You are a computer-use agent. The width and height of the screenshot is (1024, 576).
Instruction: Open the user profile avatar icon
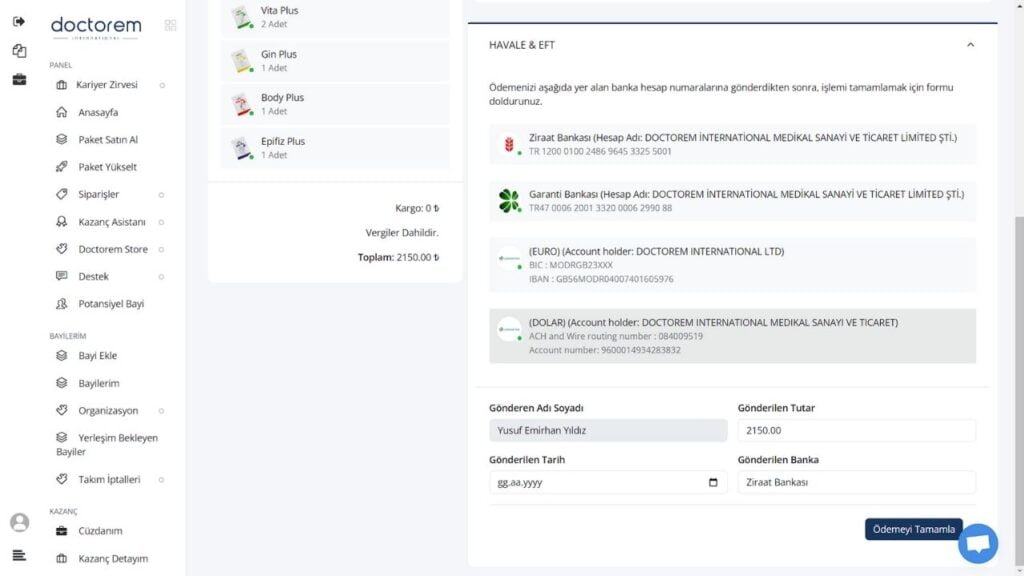point(20,522)
